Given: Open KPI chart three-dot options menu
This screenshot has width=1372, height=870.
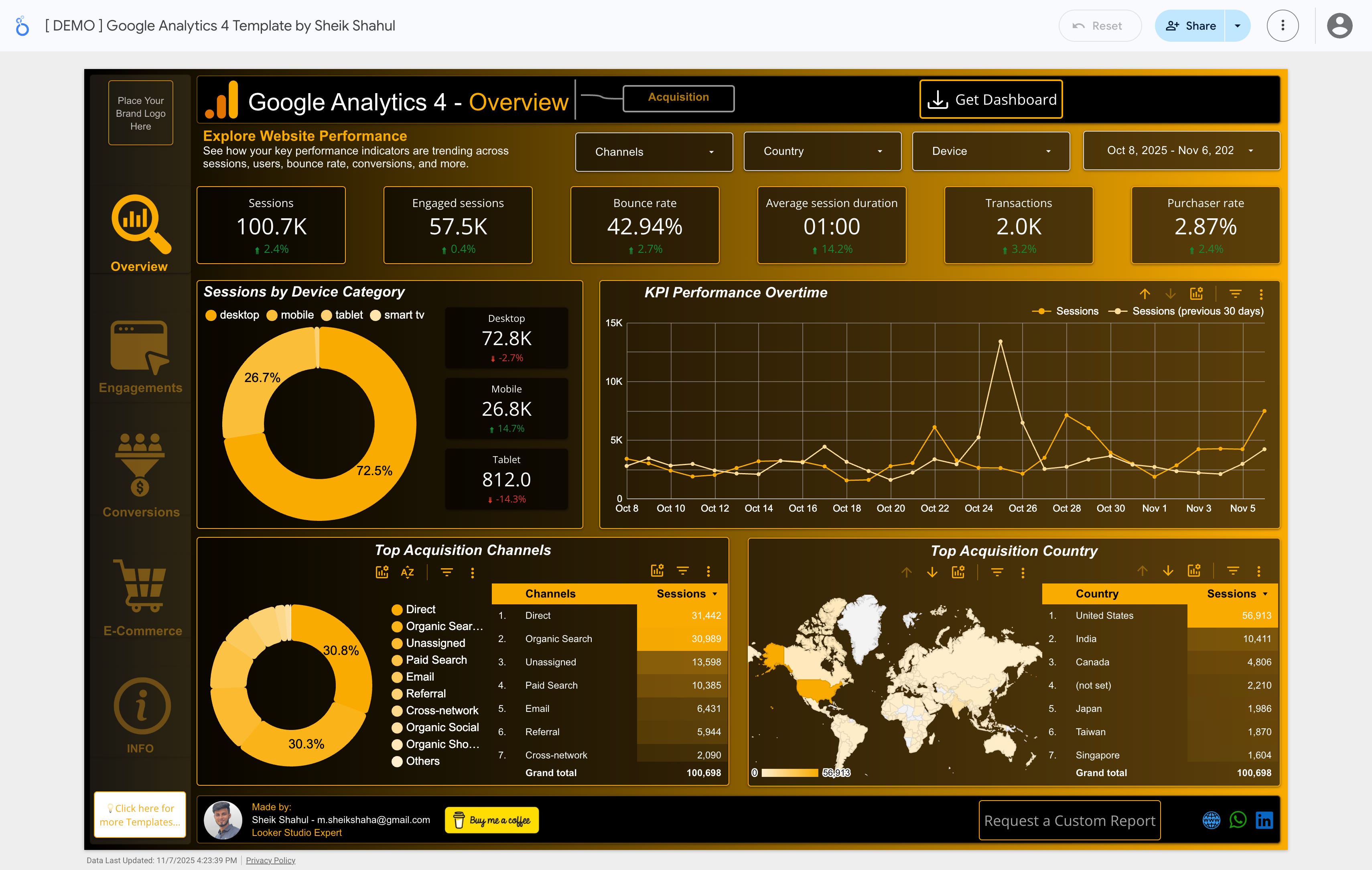Looking at the screenshot, I should click(1261, 294).
